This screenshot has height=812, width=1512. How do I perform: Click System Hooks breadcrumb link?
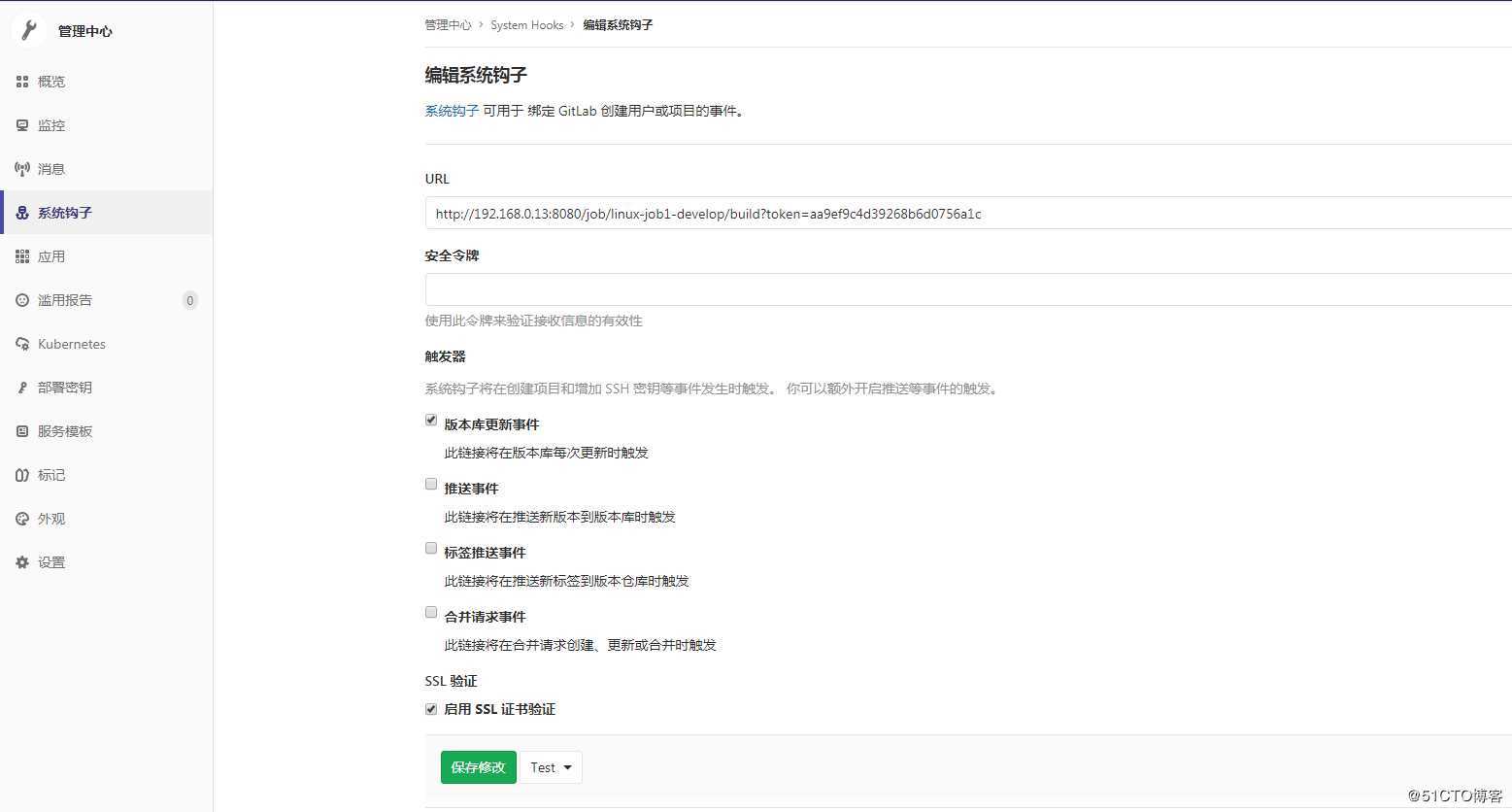click(526, 25)
